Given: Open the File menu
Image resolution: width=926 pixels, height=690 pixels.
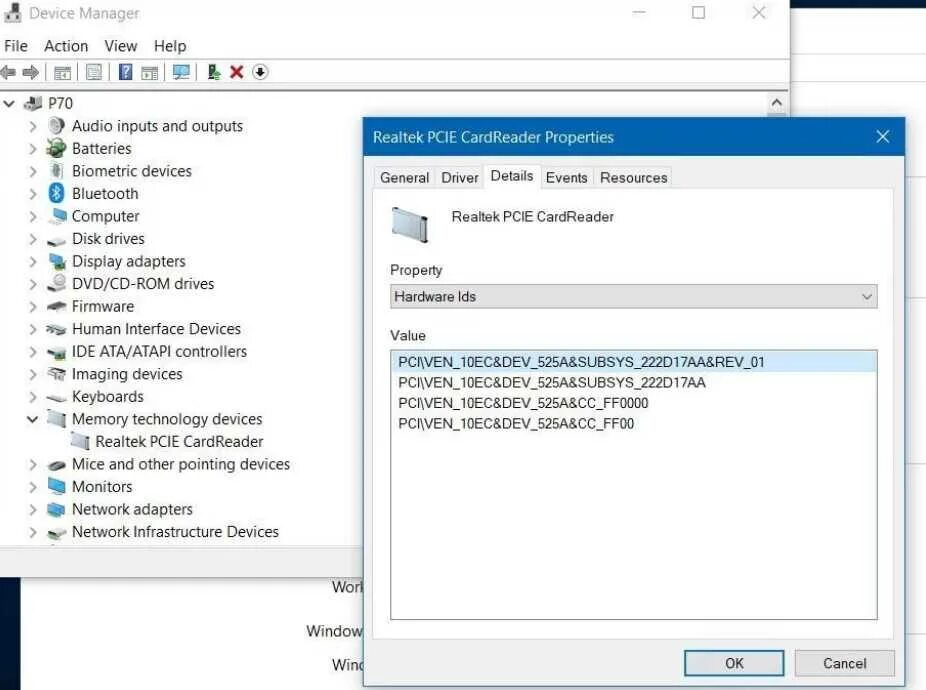Looking at the screenshot, I should 16,46.
